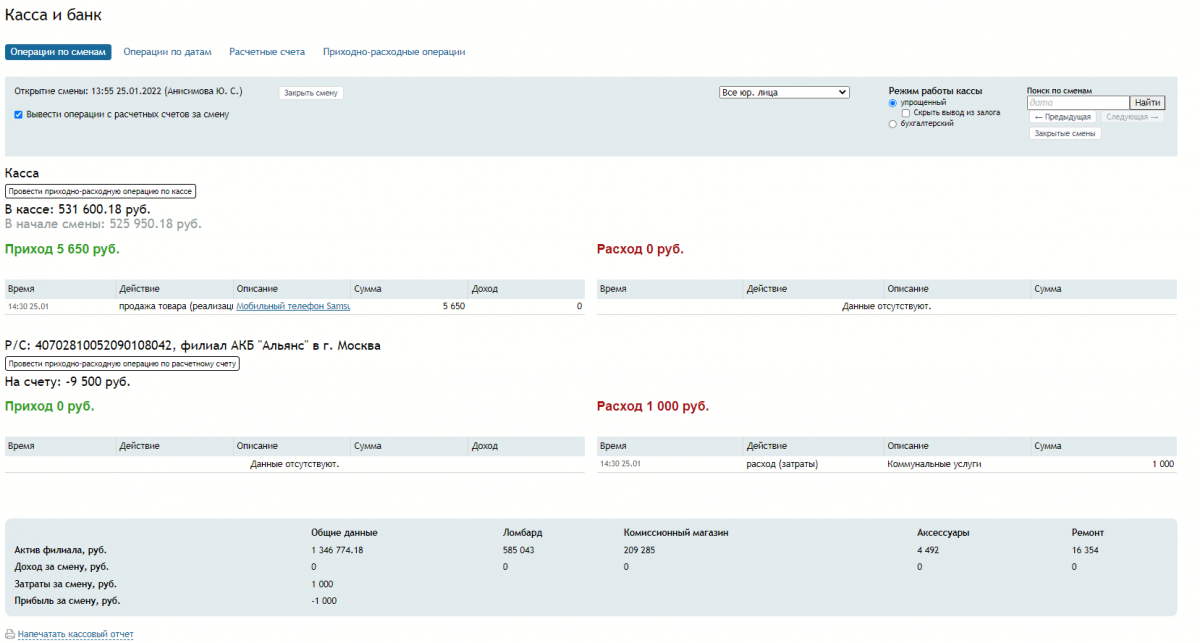Click the shift search date field
Screen dimensions: 1200x643
click(1078, 103)
